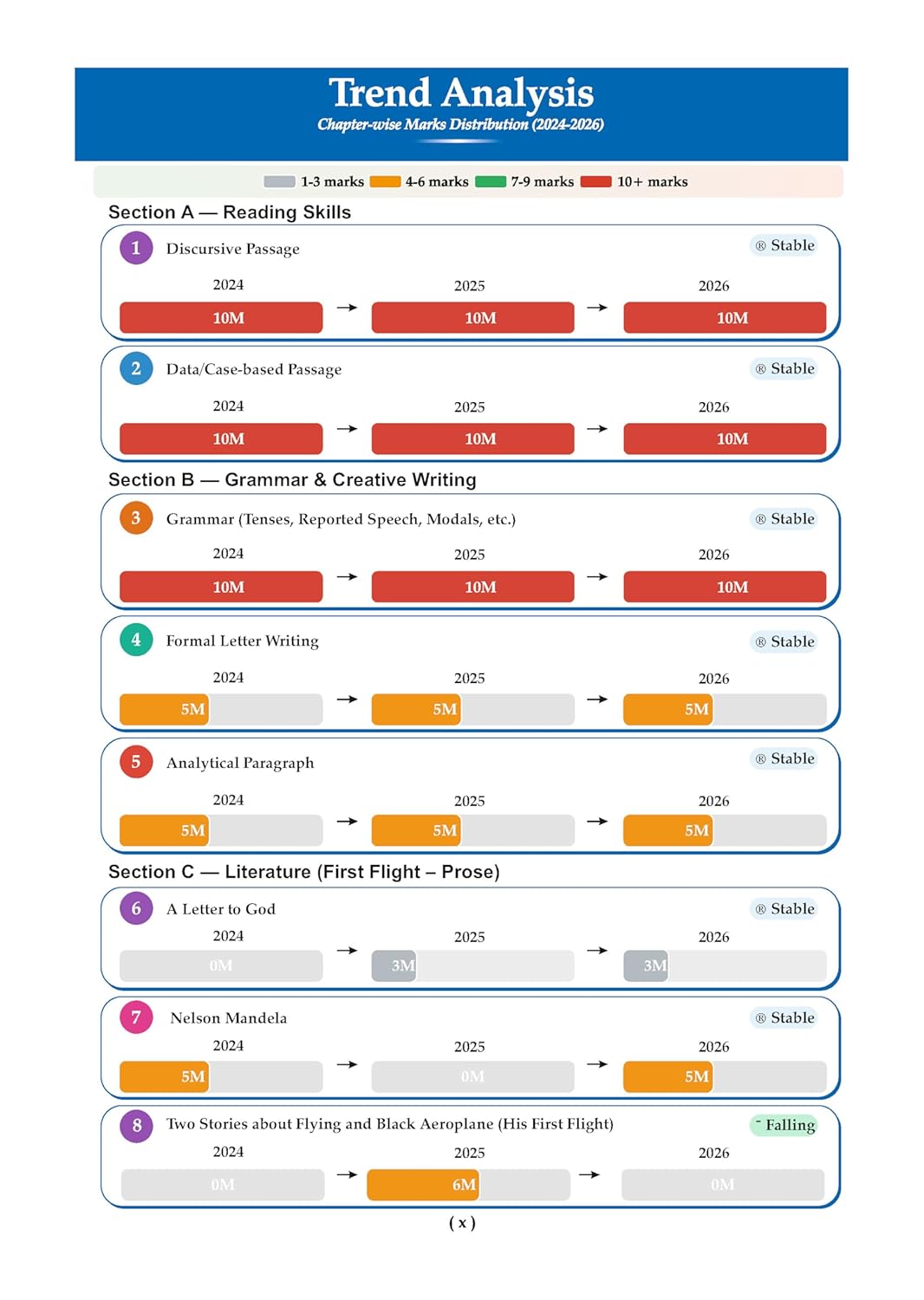Screen dimensions: 924x1300
Task: Click the purple number 8 circle icon
Action: pyautogui.click(x=136, y=1125)
